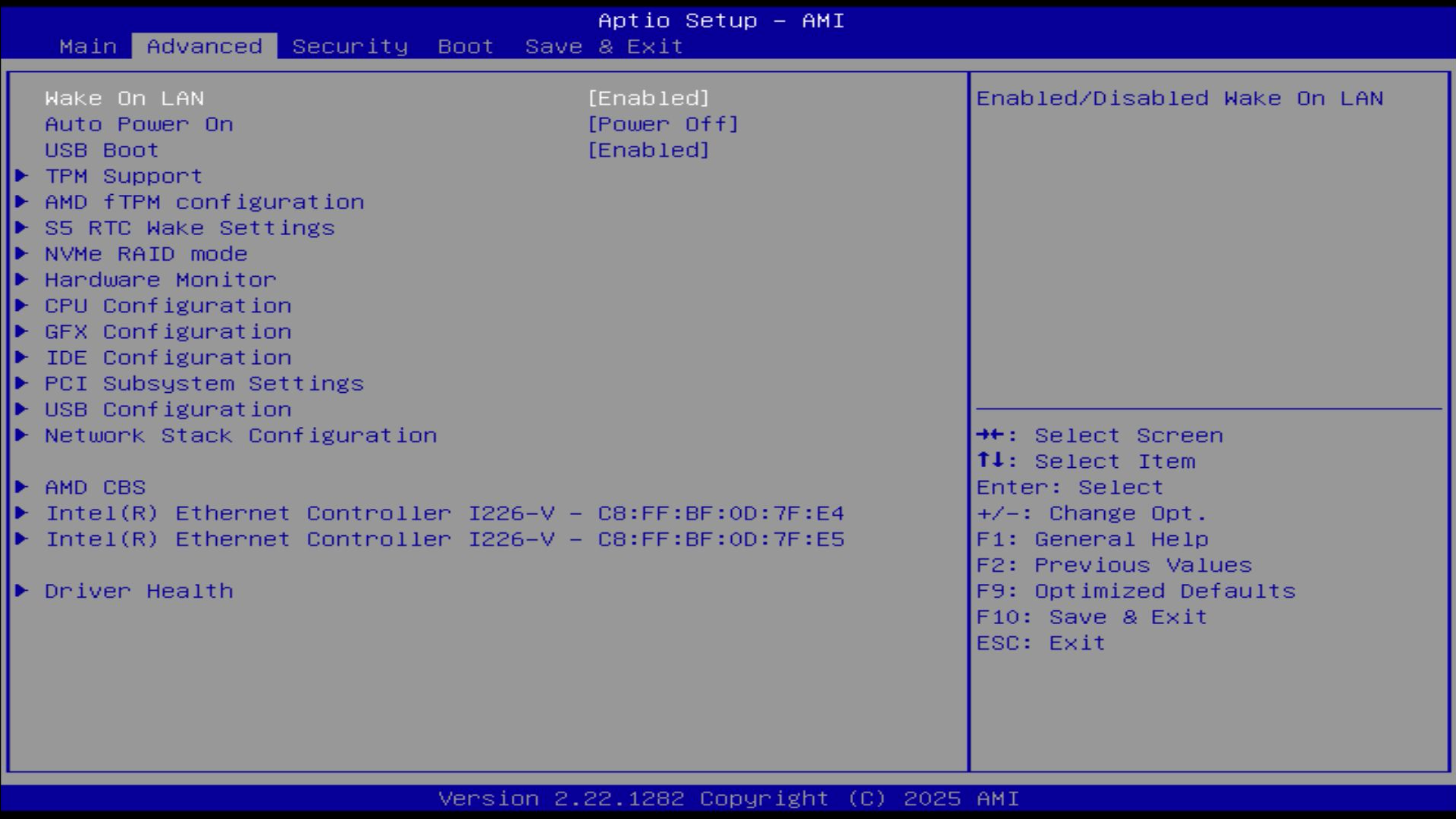
Task: Click the triangle beside IDE Configuration
Action: (x=22, y=357)
